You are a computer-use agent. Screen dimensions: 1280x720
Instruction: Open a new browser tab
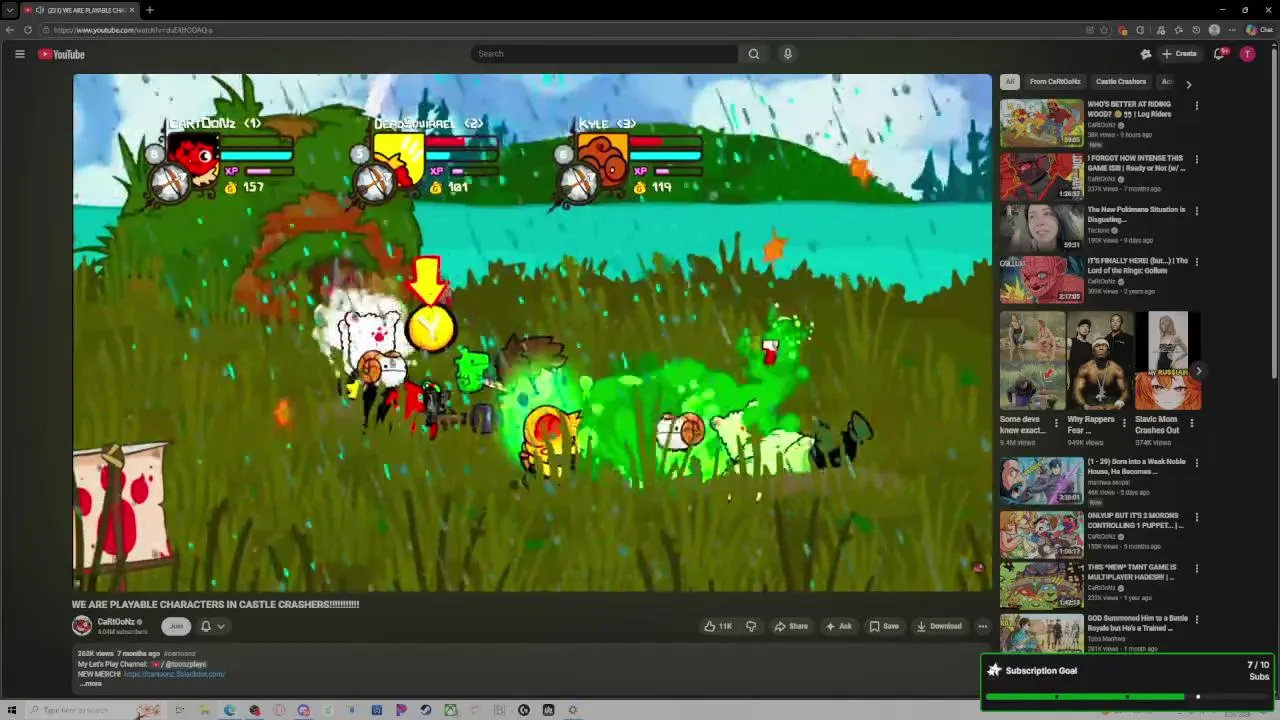point(150,10)
